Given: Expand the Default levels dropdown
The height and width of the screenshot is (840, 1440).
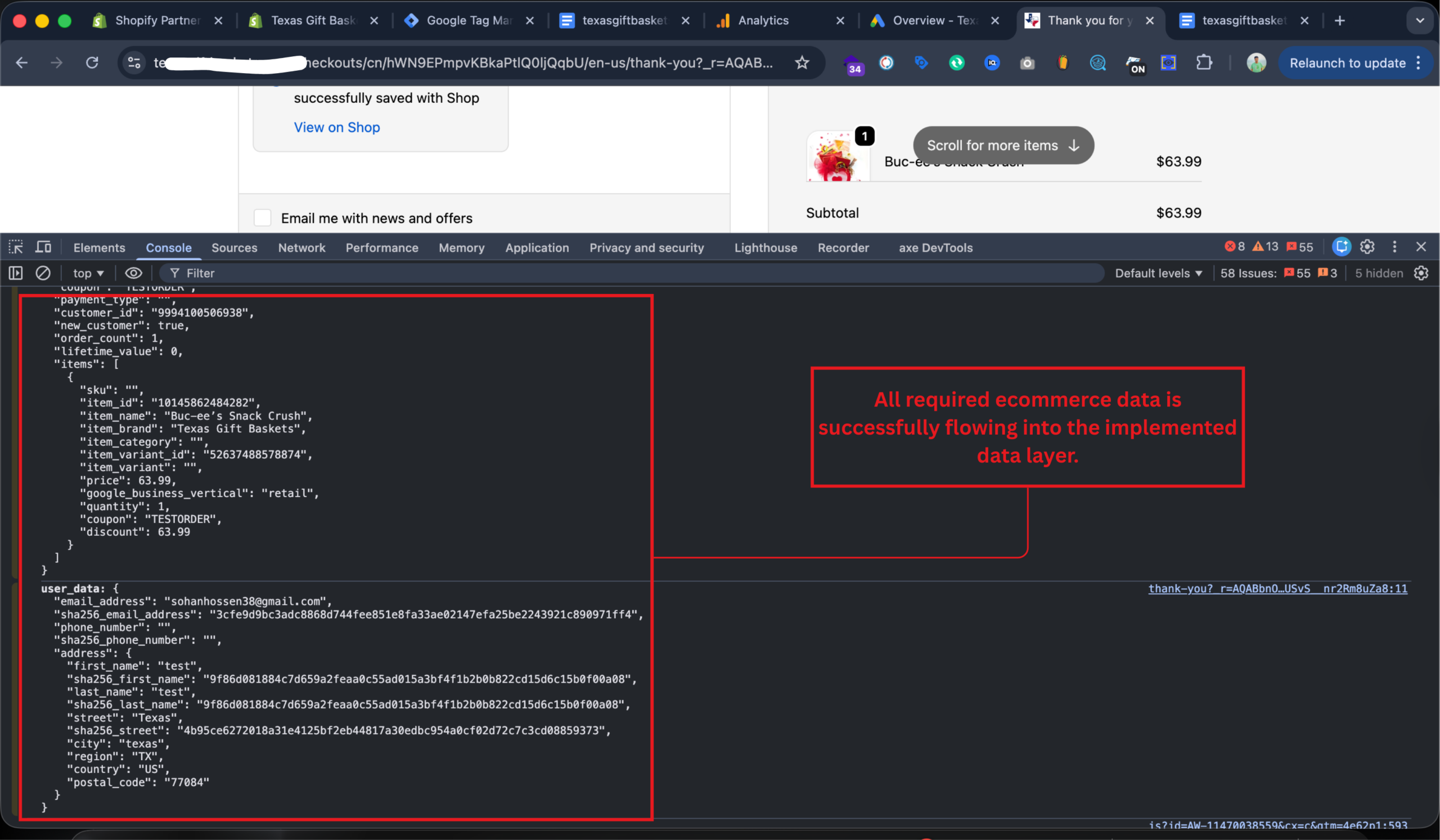Looking at the screenshot, I should point(1158,273).
